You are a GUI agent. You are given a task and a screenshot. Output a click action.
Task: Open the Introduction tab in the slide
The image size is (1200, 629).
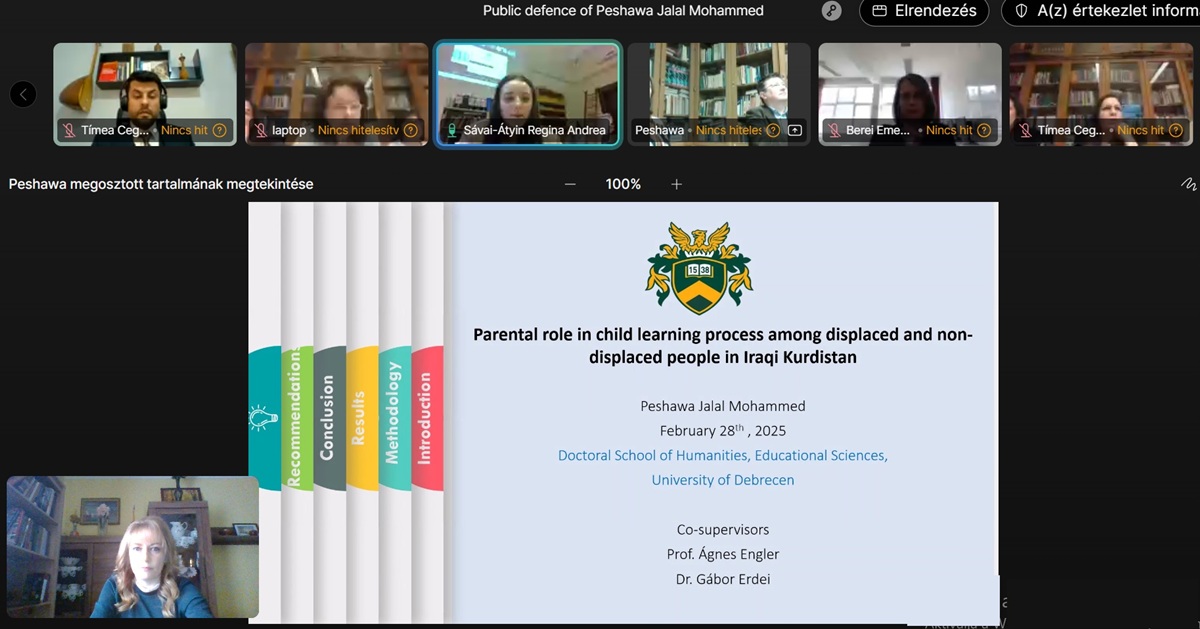pyautogui.click(x=426, y=417)
